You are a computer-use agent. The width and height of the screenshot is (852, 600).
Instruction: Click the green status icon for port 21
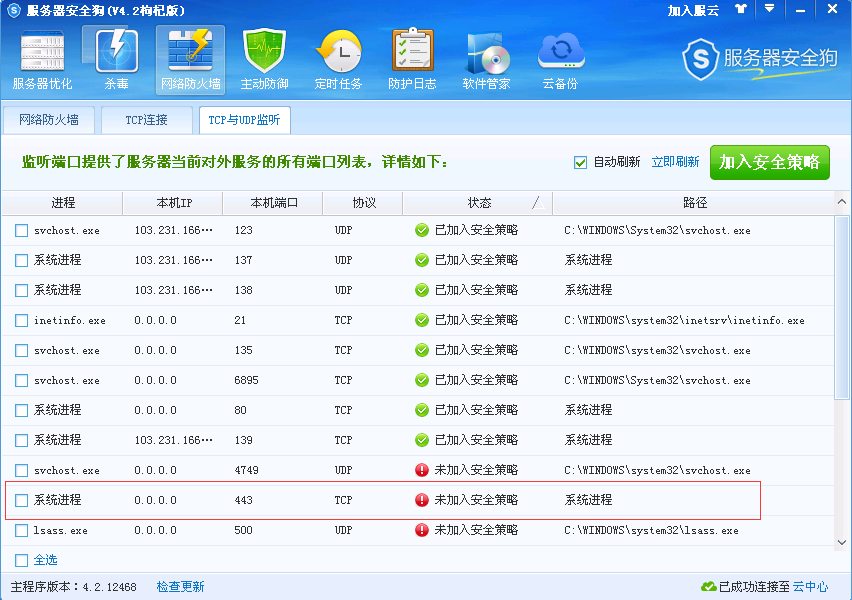click(422, 320)
